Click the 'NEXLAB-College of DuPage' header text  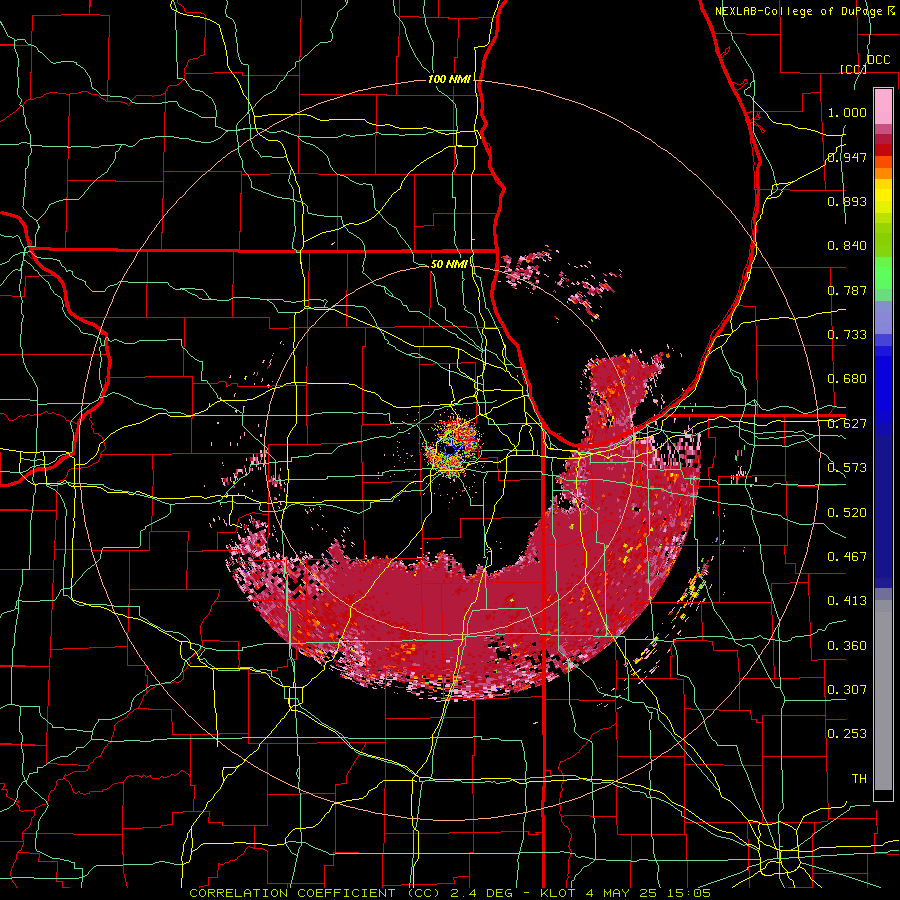coord(798,11)
